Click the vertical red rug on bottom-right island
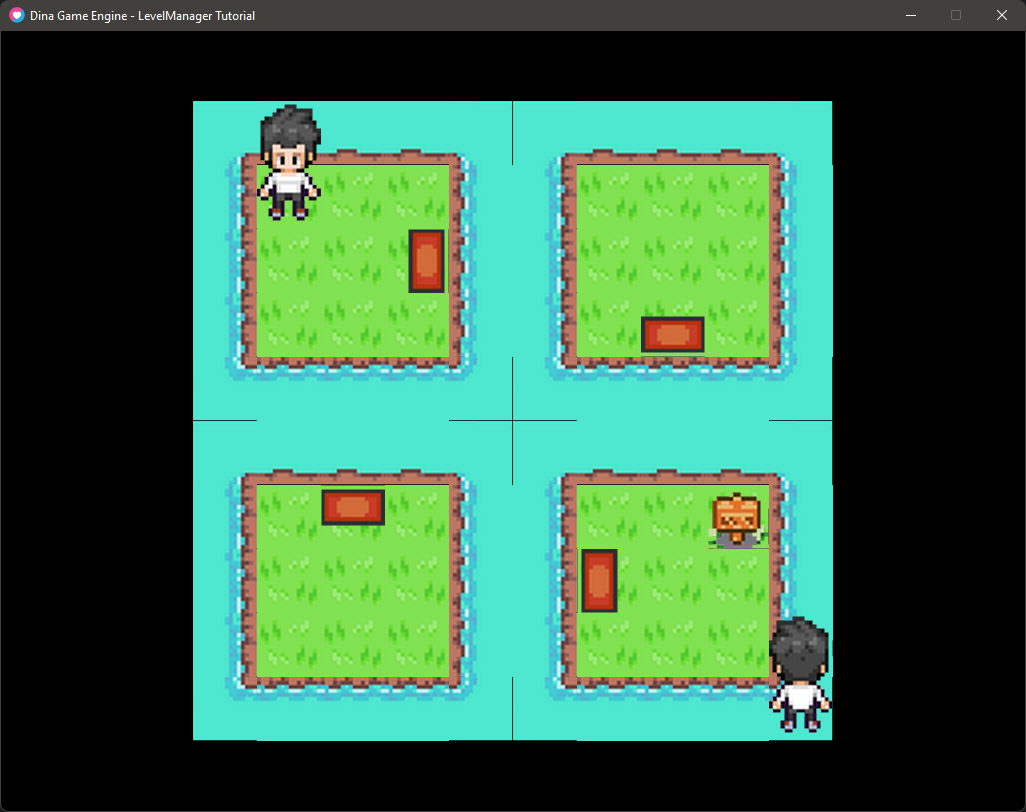 click(599, 580)
